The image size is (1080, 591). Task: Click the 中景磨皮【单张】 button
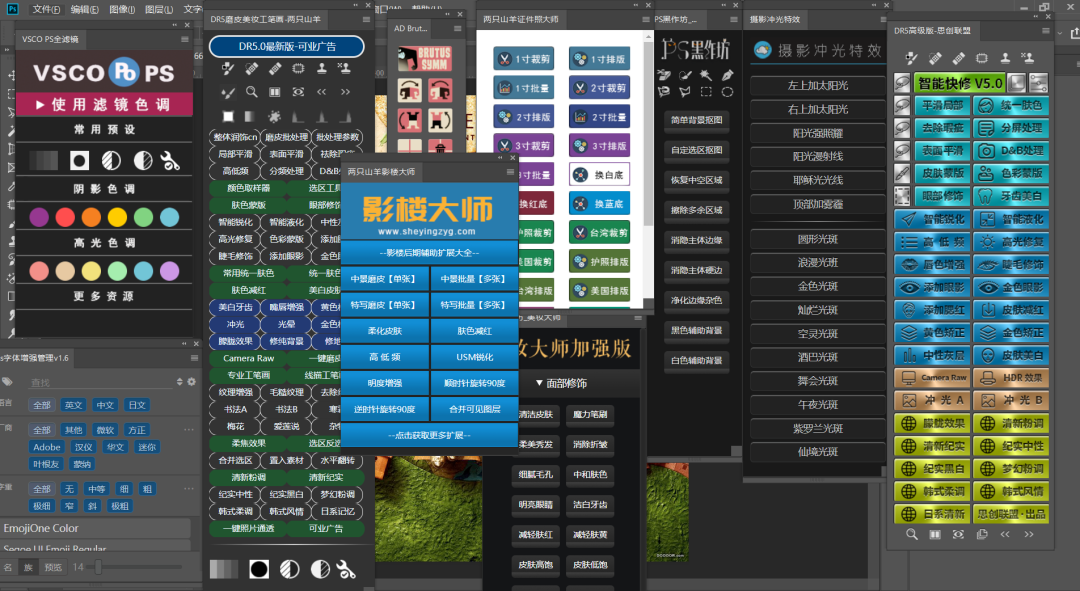coord(384,279)
